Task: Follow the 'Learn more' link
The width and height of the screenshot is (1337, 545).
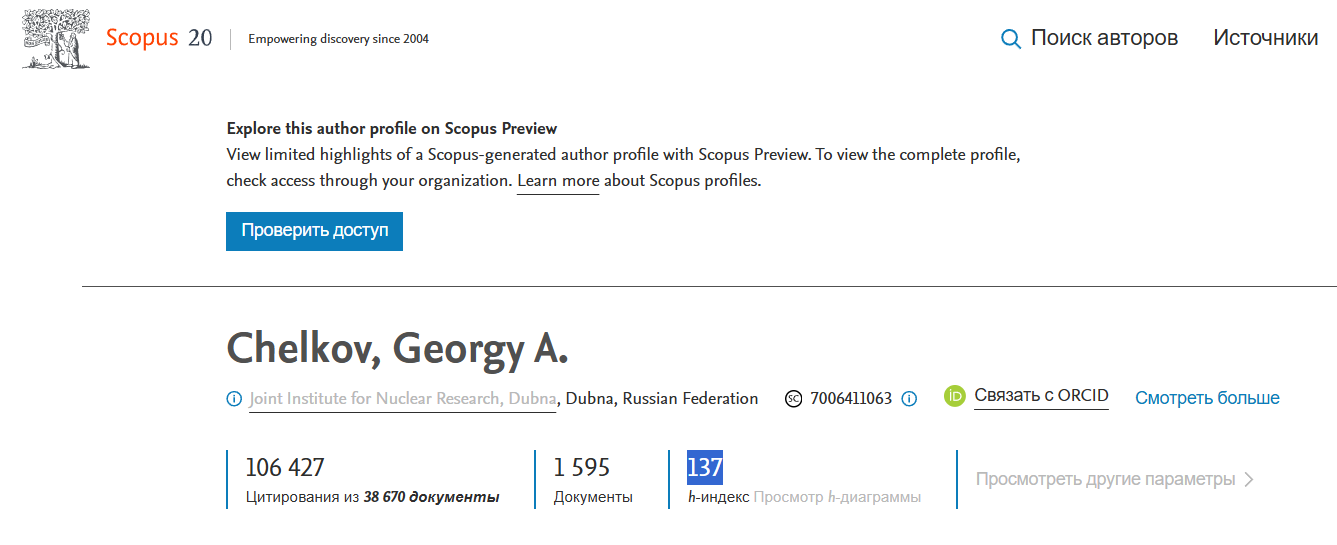Action: click(558, 182)
